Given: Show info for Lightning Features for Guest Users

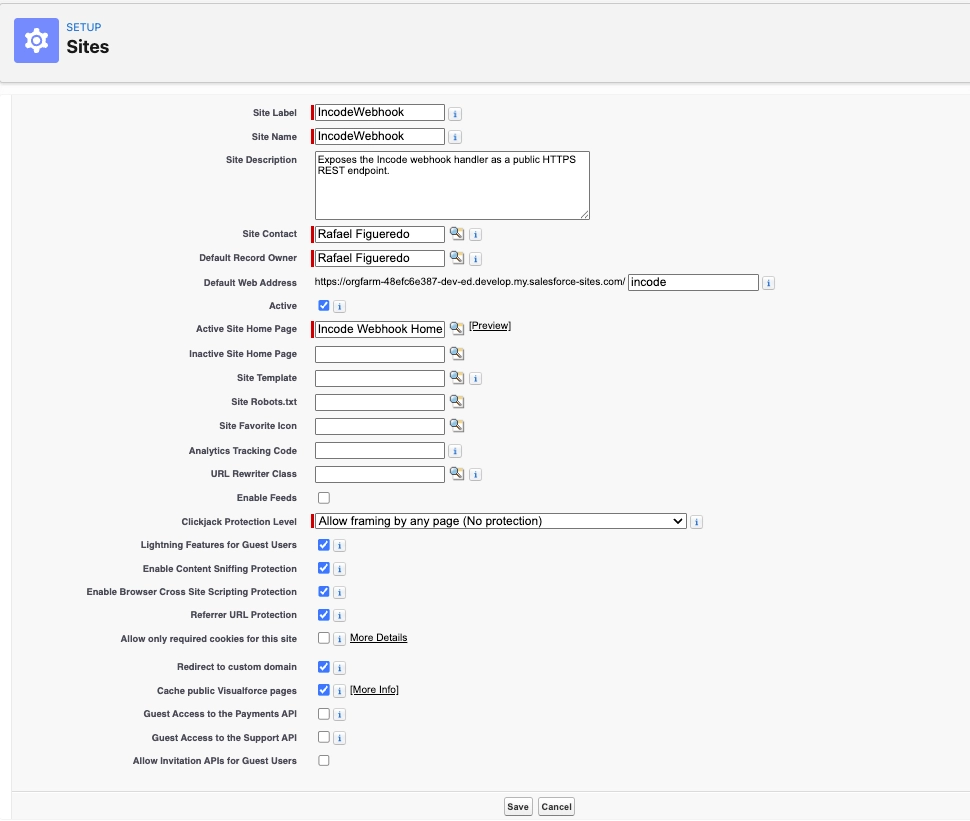Looking at the screenshot, I should 339,546.
